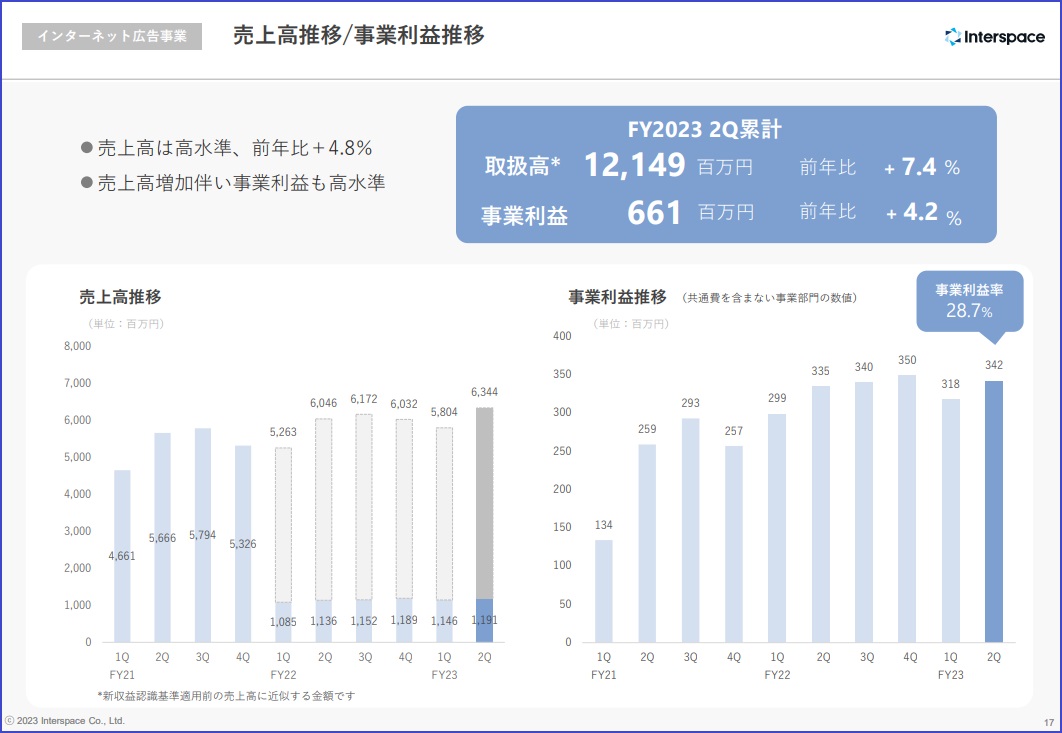Select the FY2023 2Q累計 heading

(704, 130)
